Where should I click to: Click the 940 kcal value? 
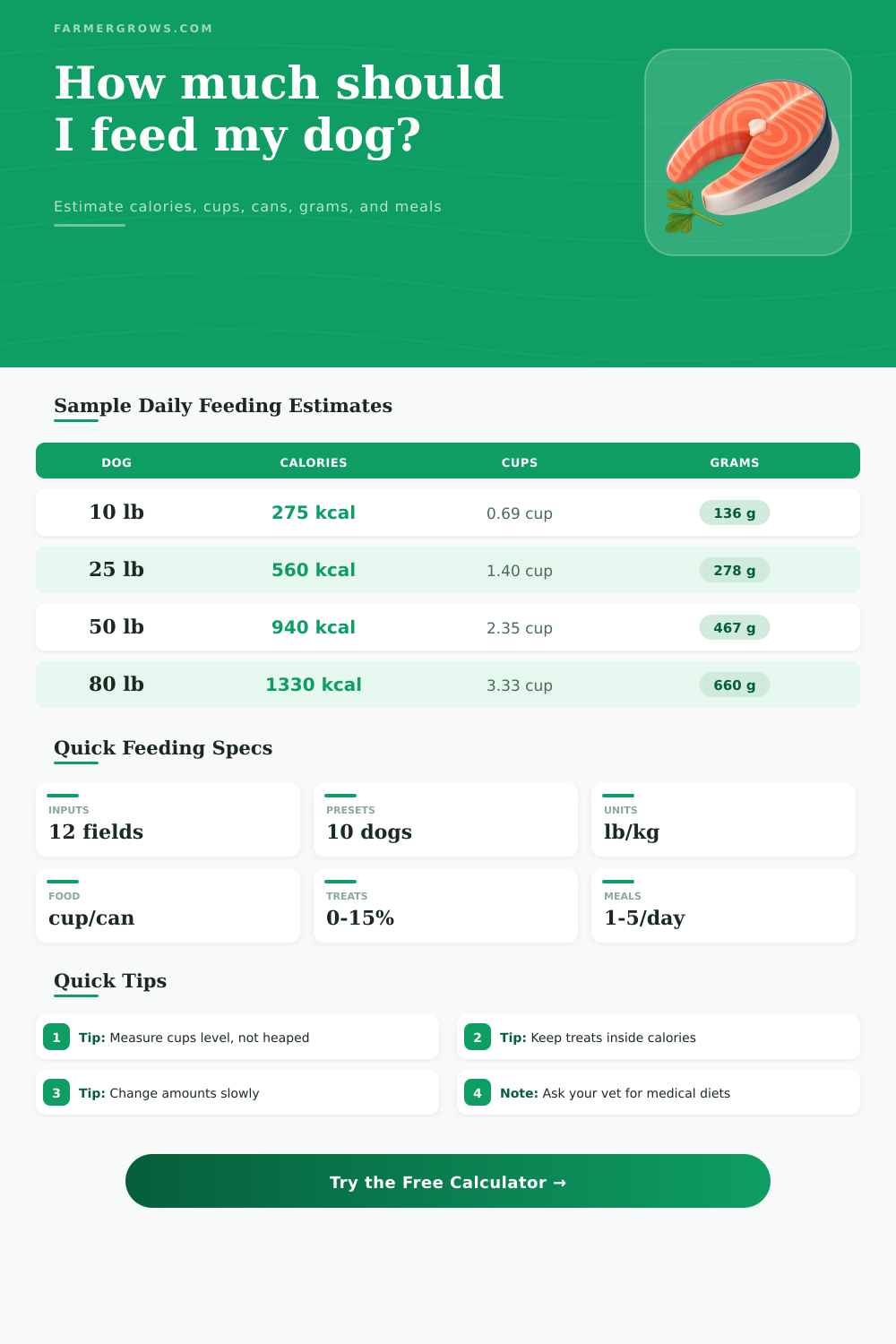pyautogui.click(x=314, y=627)
